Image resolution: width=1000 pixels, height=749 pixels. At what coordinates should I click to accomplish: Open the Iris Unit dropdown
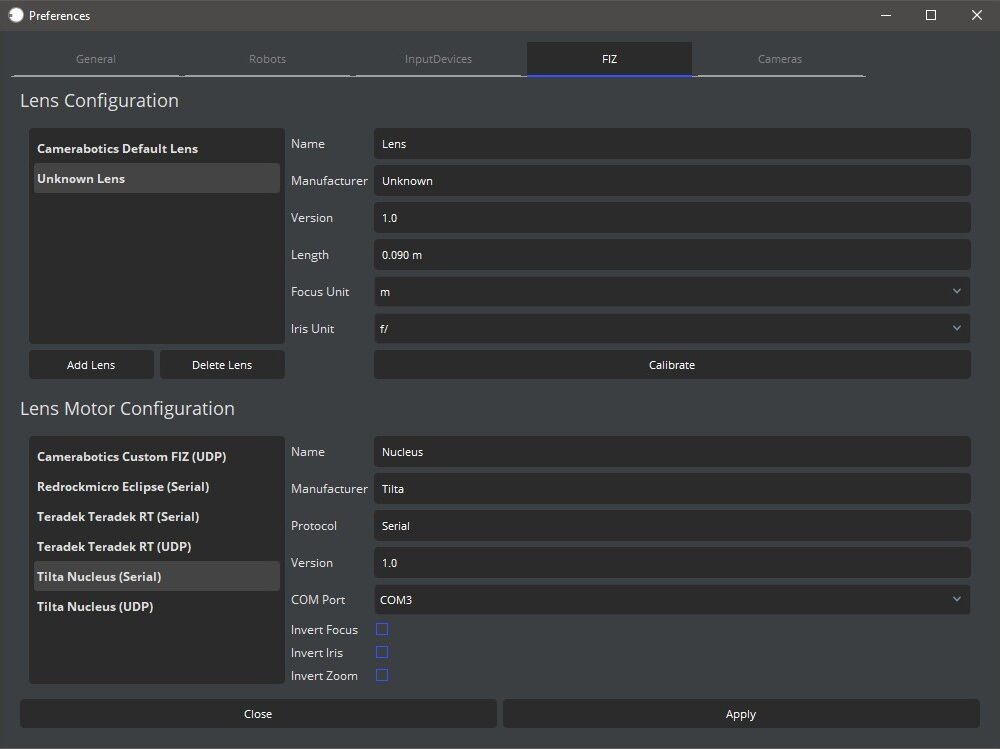672,329
